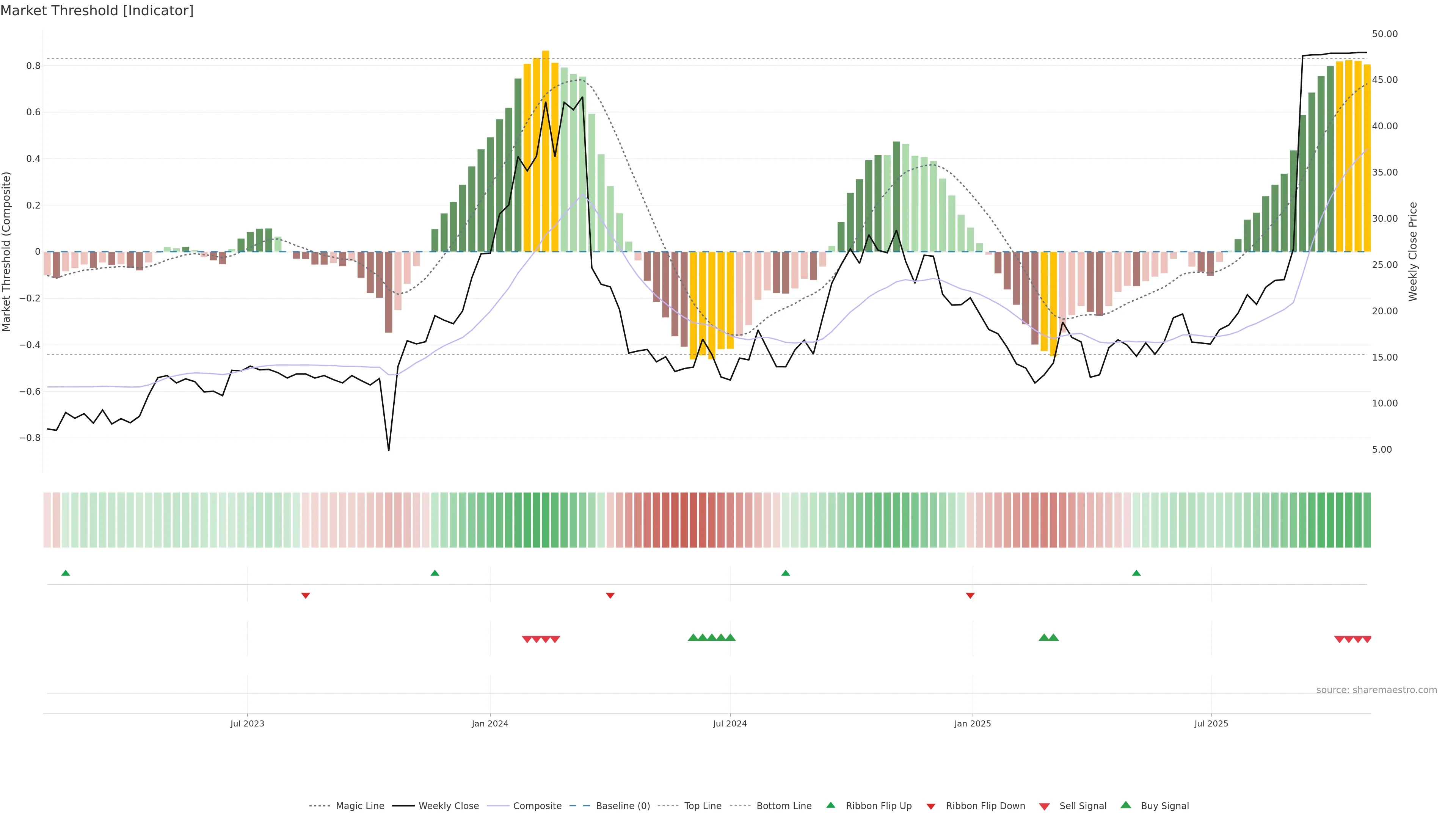The width and height of the screenshot is (1456, 819).
Task: Click the Ribbon Flip Up marker after Jul 2024
Action: 785,573
